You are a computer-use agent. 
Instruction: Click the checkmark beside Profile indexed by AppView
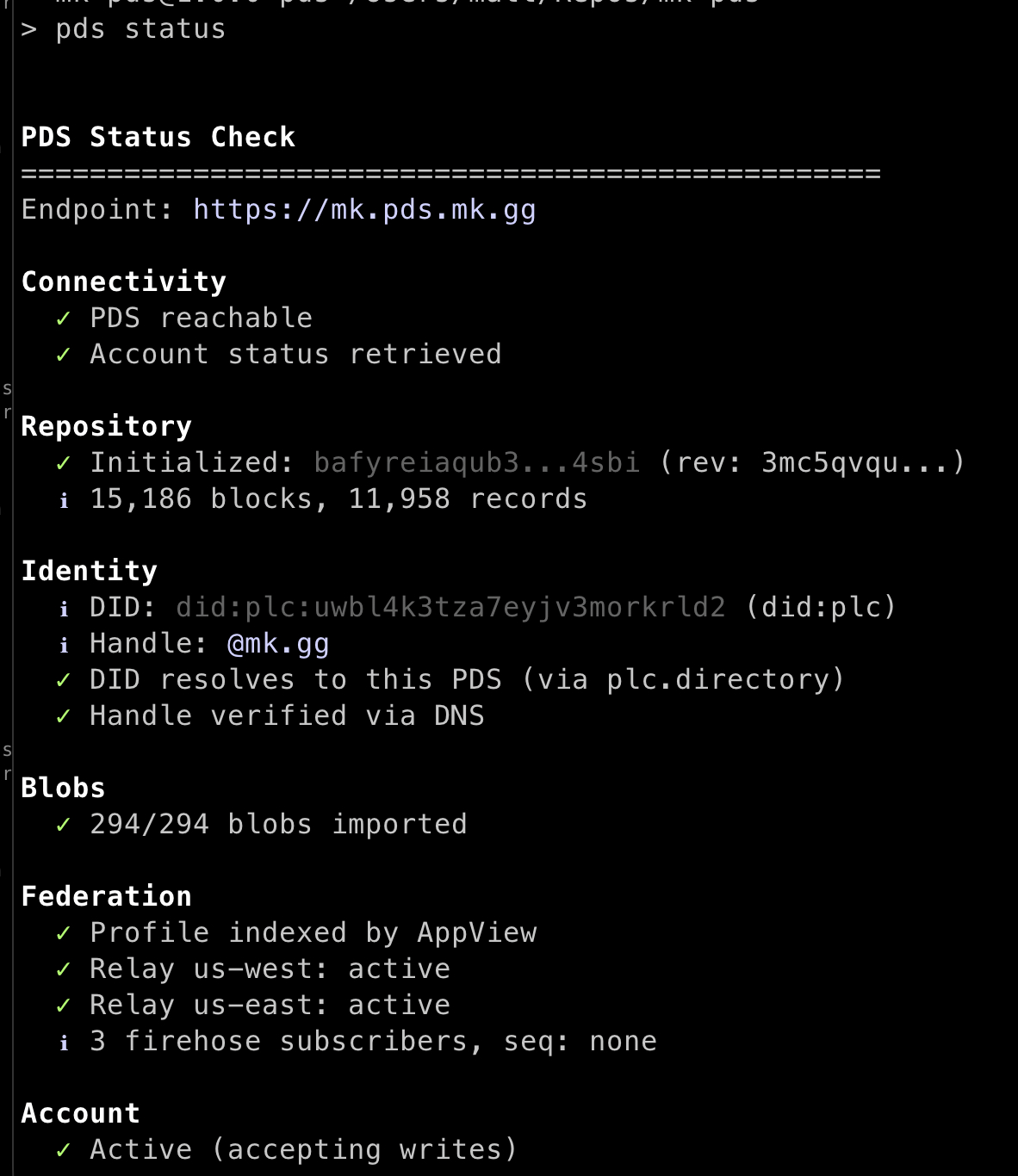(63, 934)
